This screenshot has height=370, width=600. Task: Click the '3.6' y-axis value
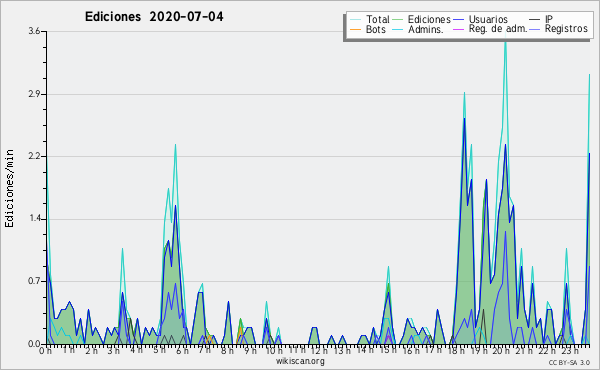[34, 31]
